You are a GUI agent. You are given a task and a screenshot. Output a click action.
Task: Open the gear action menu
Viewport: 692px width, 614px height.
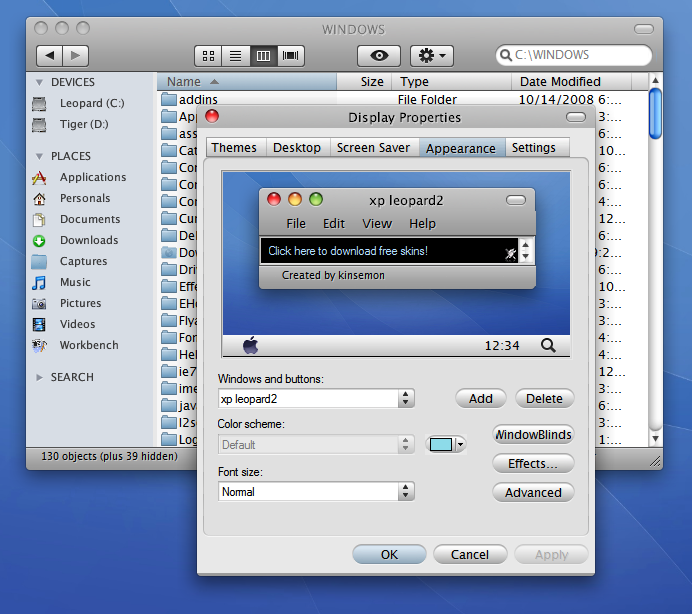[432, 56]
